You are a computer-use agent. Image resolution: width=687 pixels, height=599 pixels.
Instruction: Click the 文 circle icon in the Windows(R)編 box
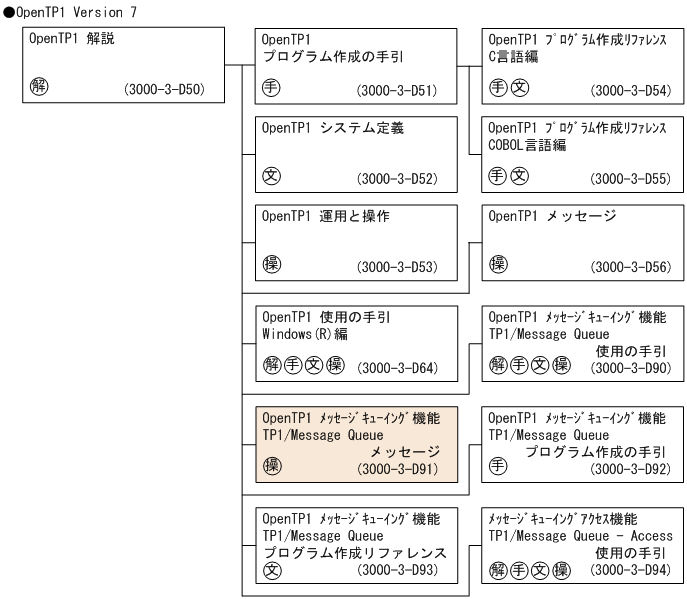click(x=314, y=365)
